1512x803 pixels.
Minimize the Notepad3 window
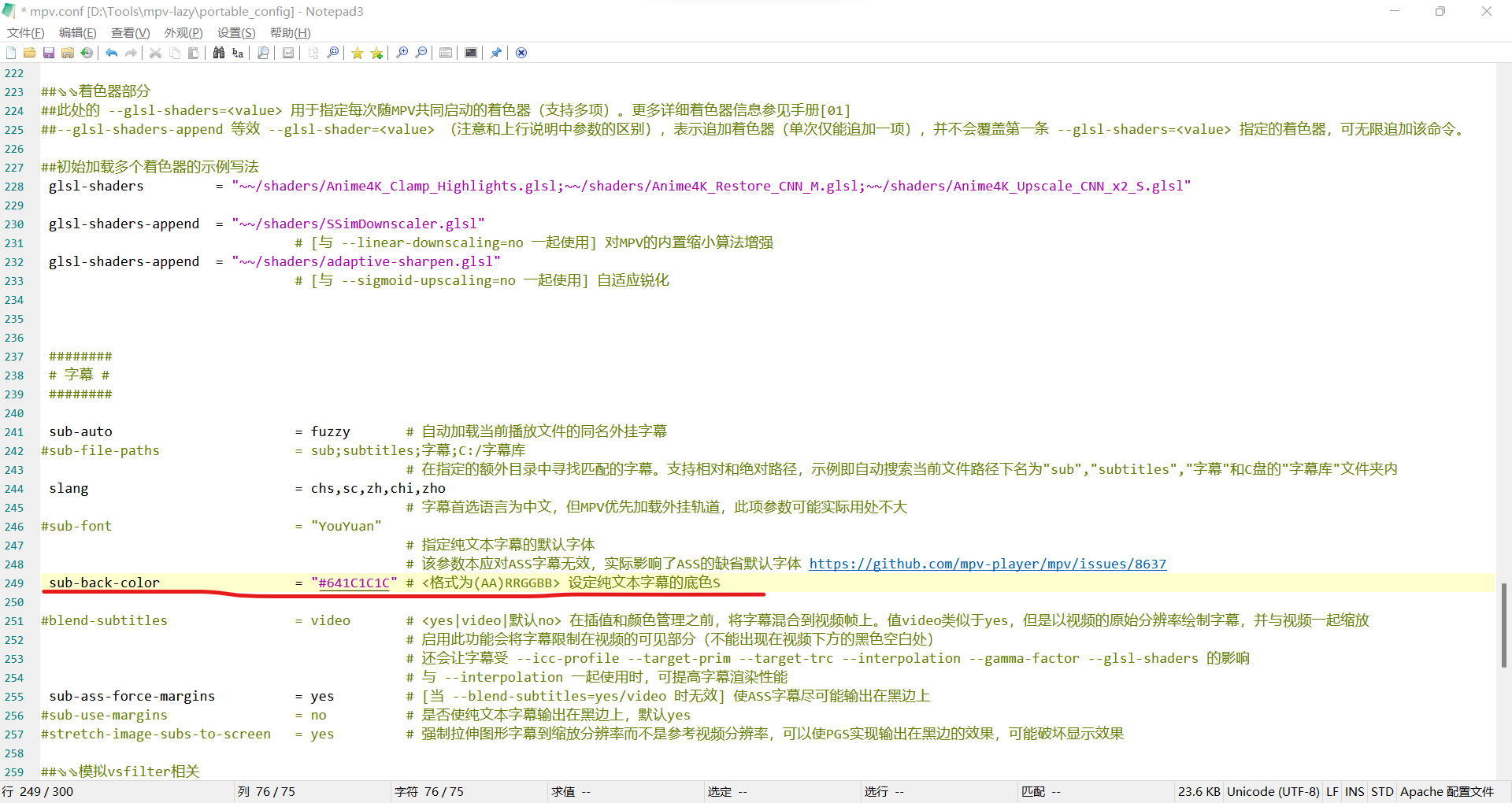click(1395, 11)
